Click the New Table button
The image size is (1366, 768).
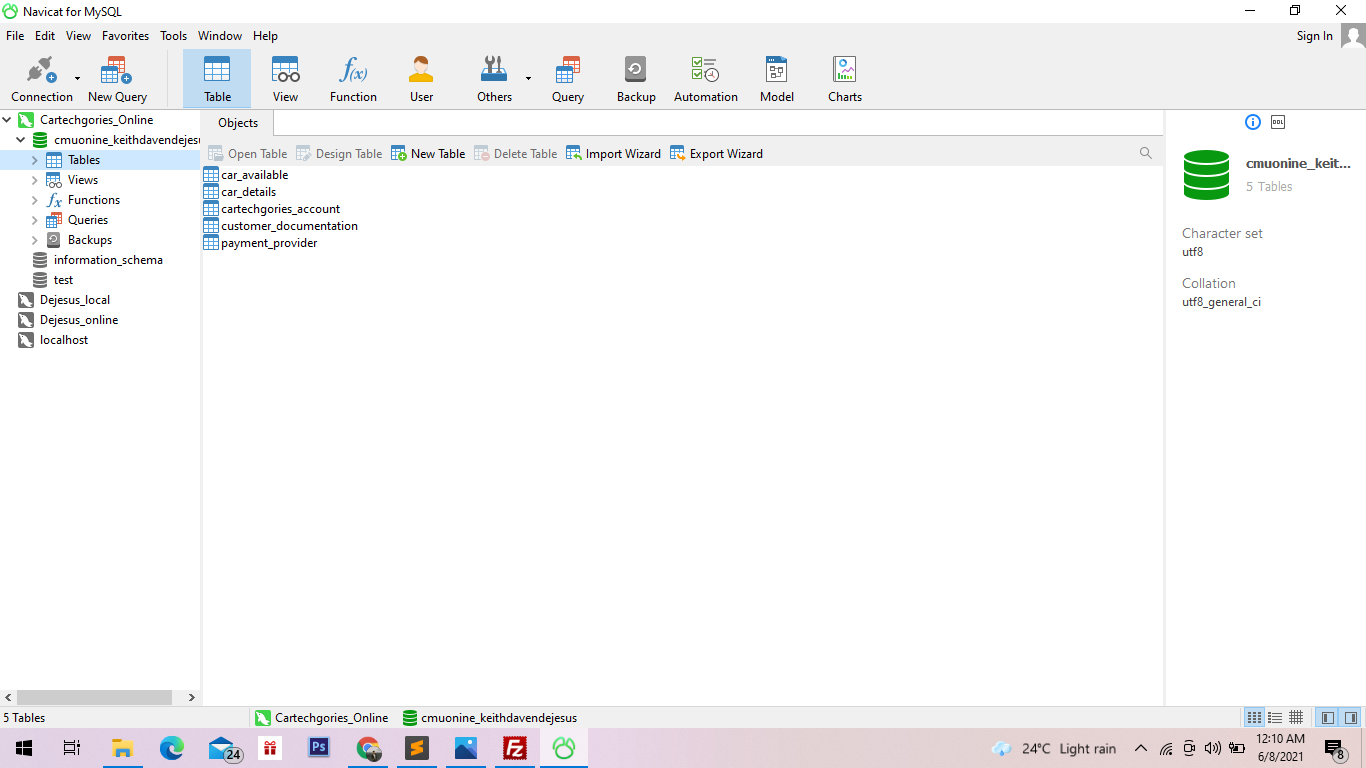point(428,154)
